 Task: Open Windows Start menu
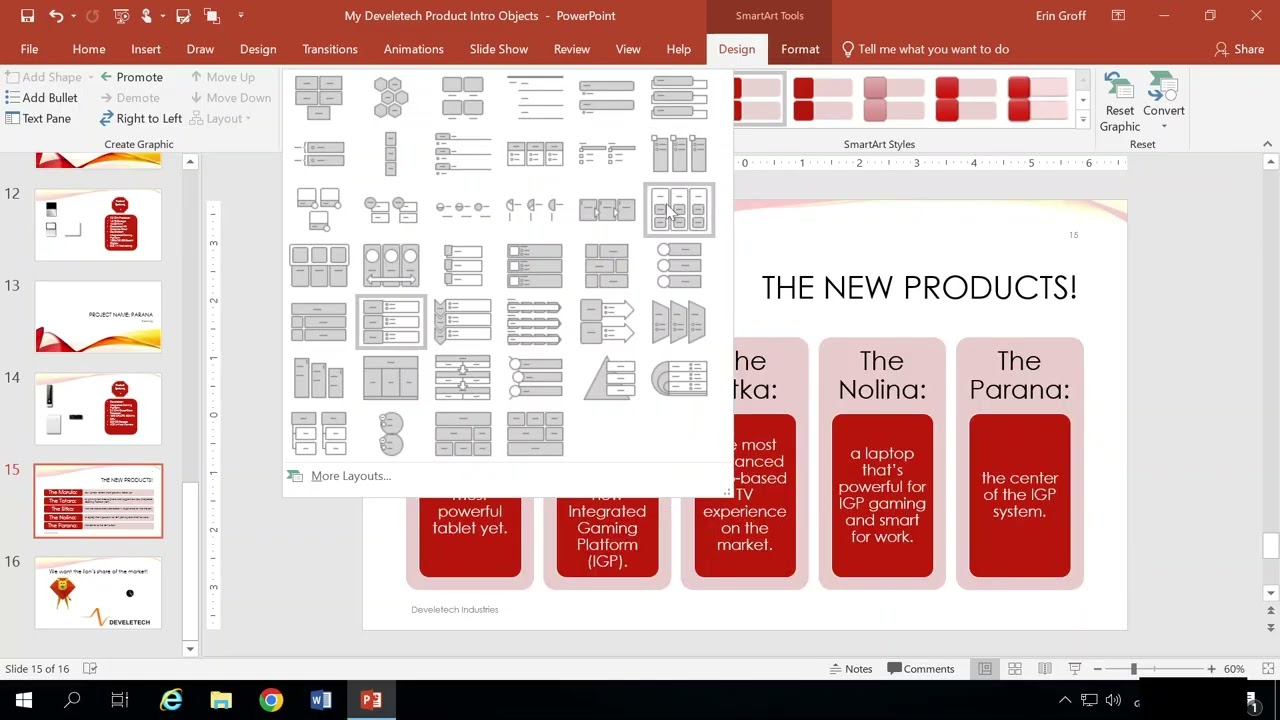tap(24, 700)
